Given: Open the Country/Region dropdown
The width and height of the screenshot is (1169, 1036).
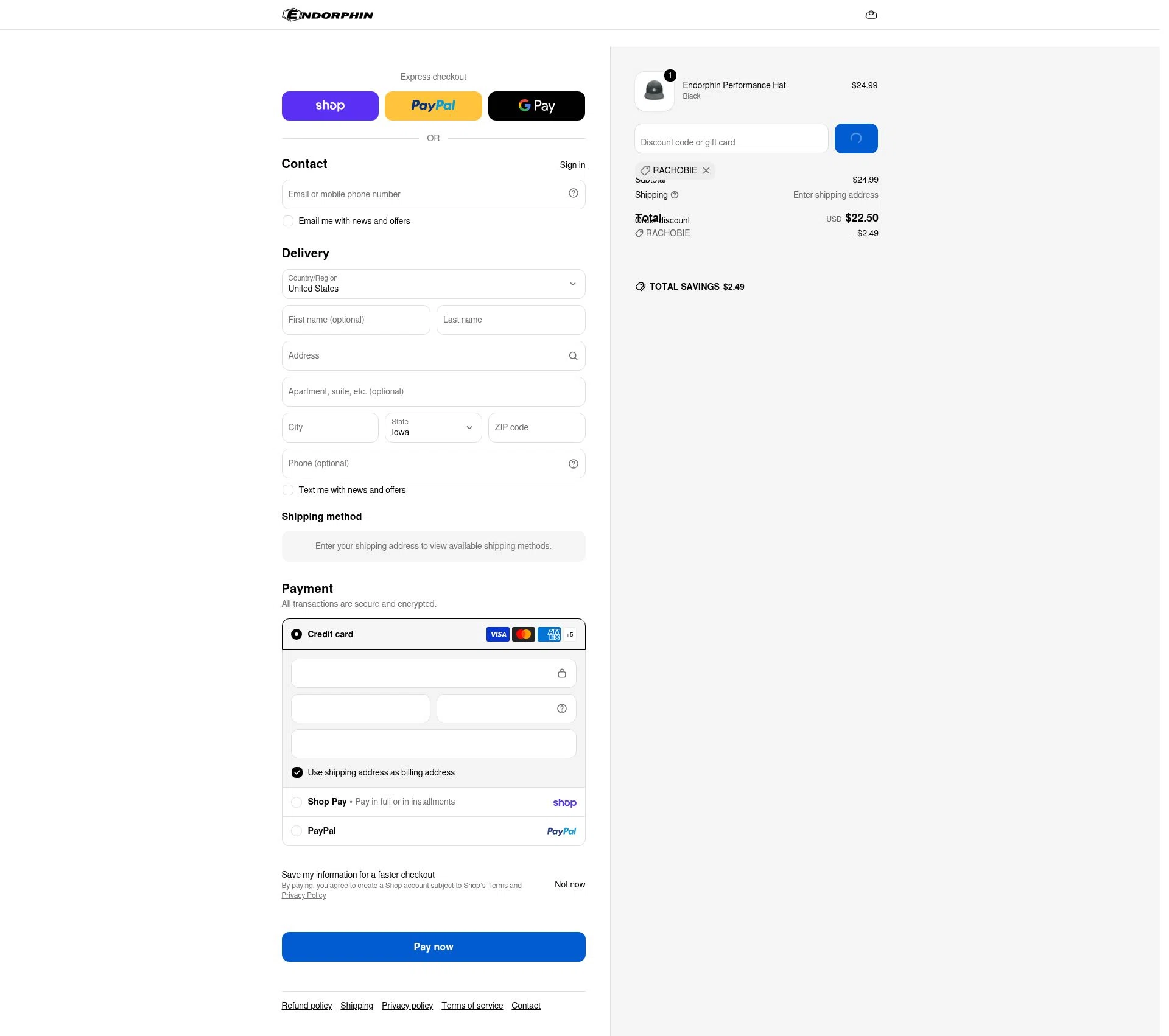Looking at the screenshot, I should (434, 284).
